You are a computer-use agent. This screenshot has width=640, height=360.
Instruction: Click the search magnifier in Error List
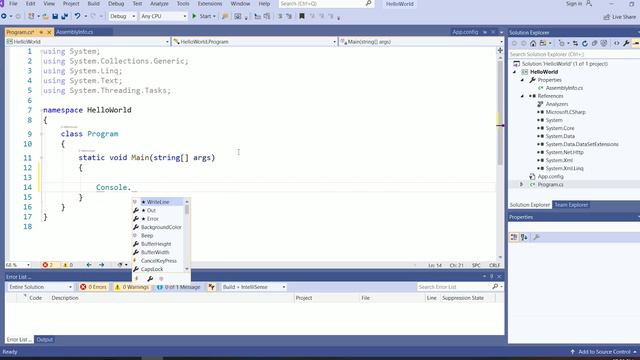(495, 287)
